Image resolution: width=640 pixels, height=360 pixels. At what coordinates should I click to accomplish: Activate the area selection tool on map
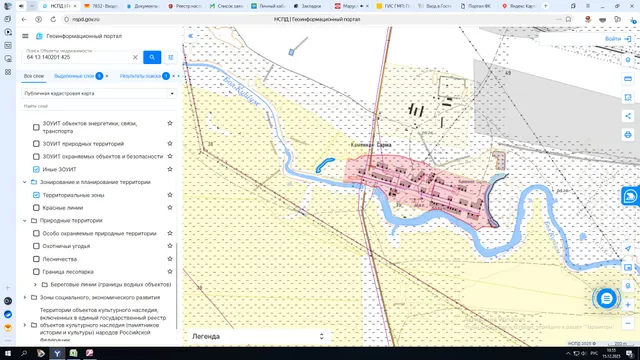click(x=628, y=97)
